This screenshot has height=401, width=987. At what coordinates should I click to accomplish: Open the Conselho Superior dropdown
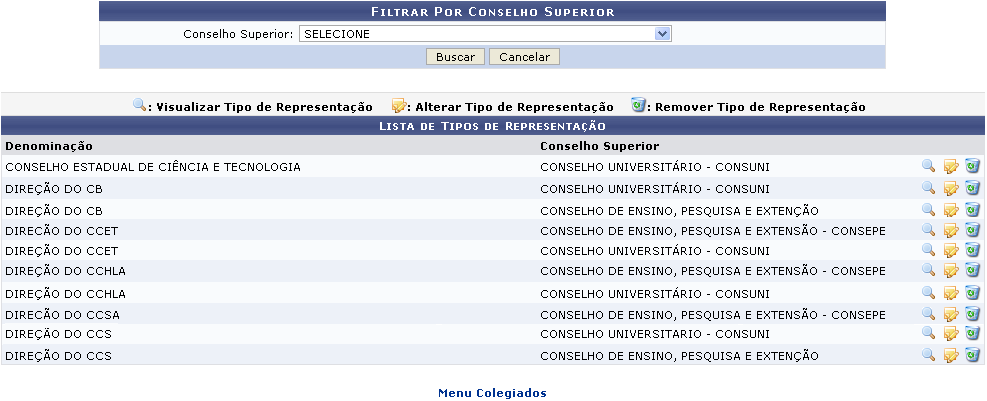[485, 34]
